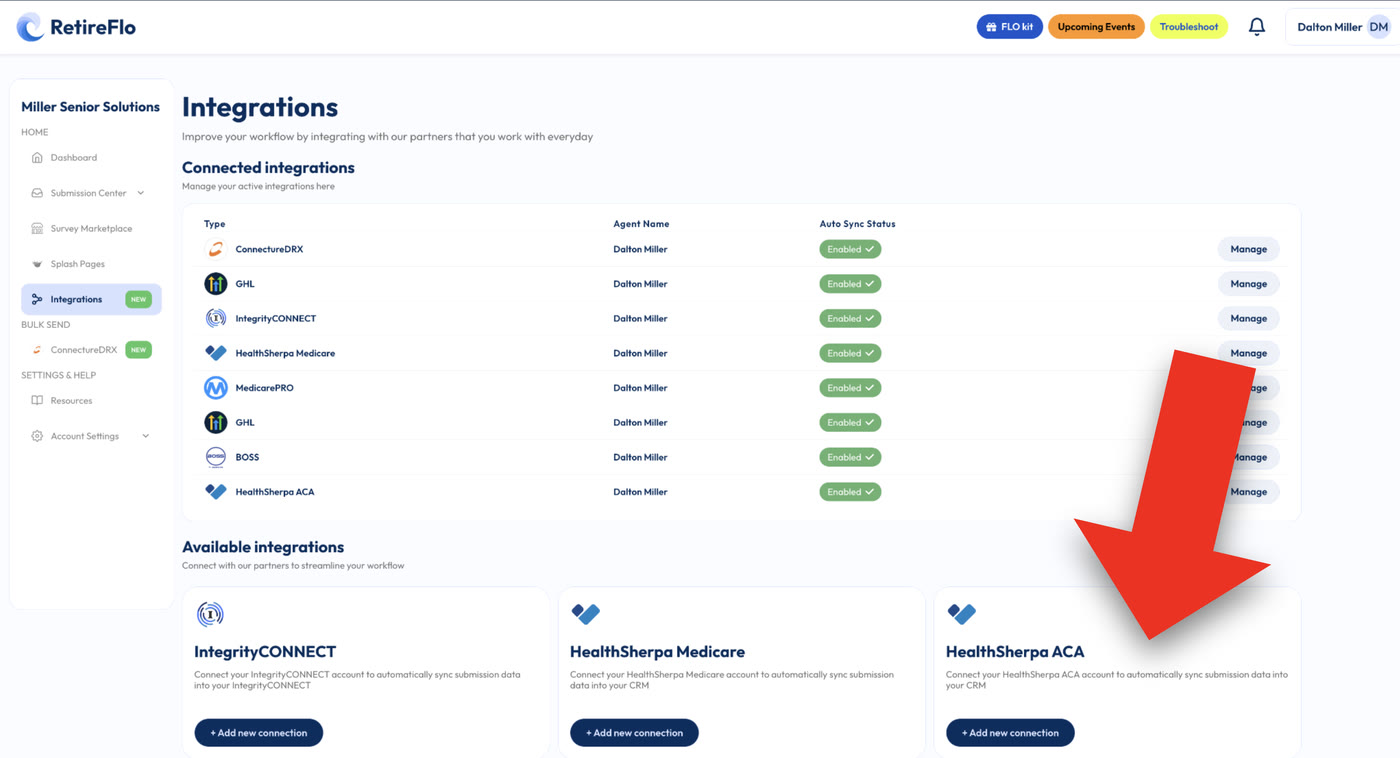Image resolution: width=1400 pixels, height=758 pixels.
Task: Click the Type column header
Action: [x=215, y=224]
